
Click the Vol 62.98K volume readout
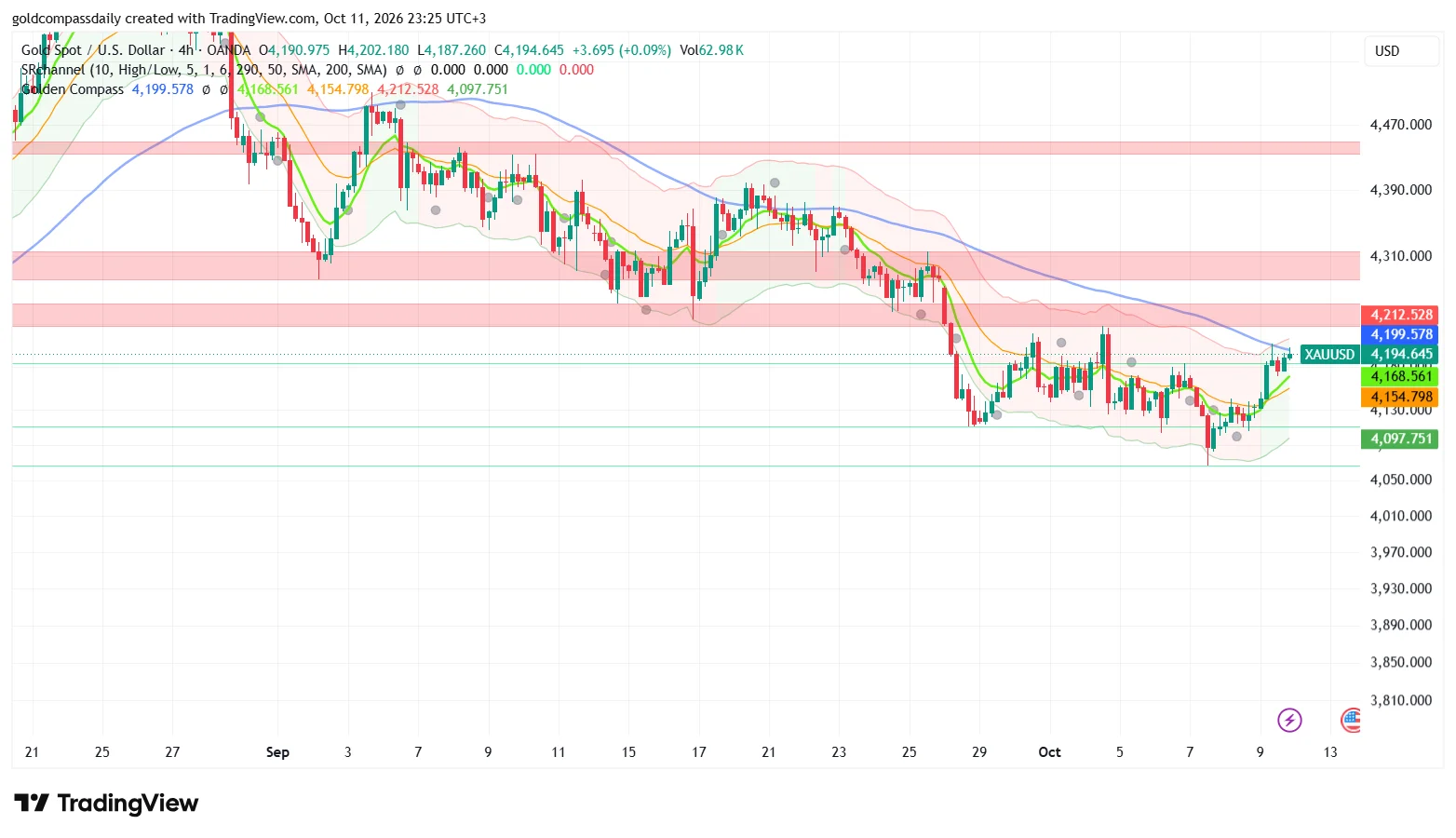tap(711, 50)
